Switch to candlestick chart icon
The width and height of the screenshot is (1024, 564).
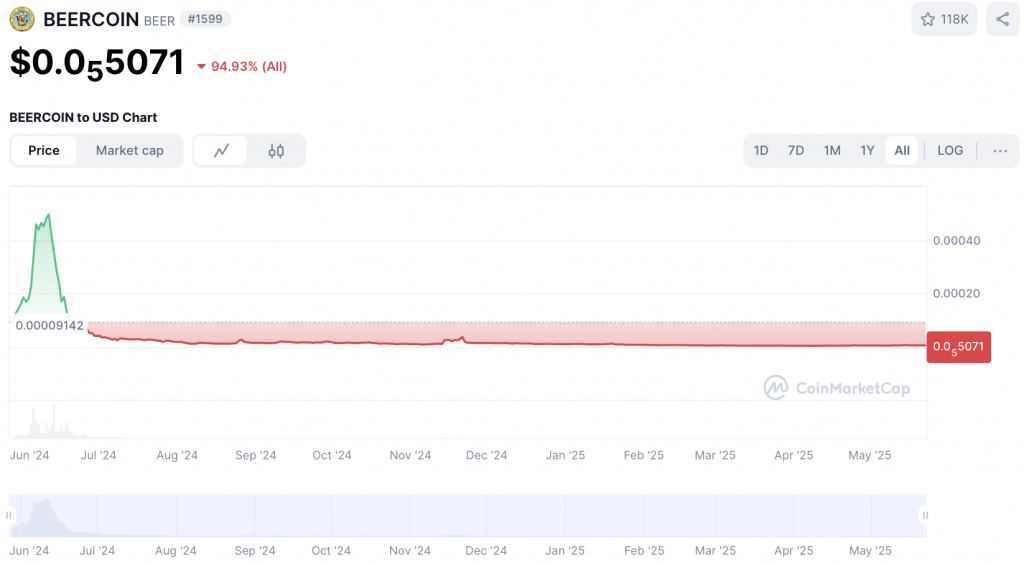pyautogui.click(x=276, y=151)
